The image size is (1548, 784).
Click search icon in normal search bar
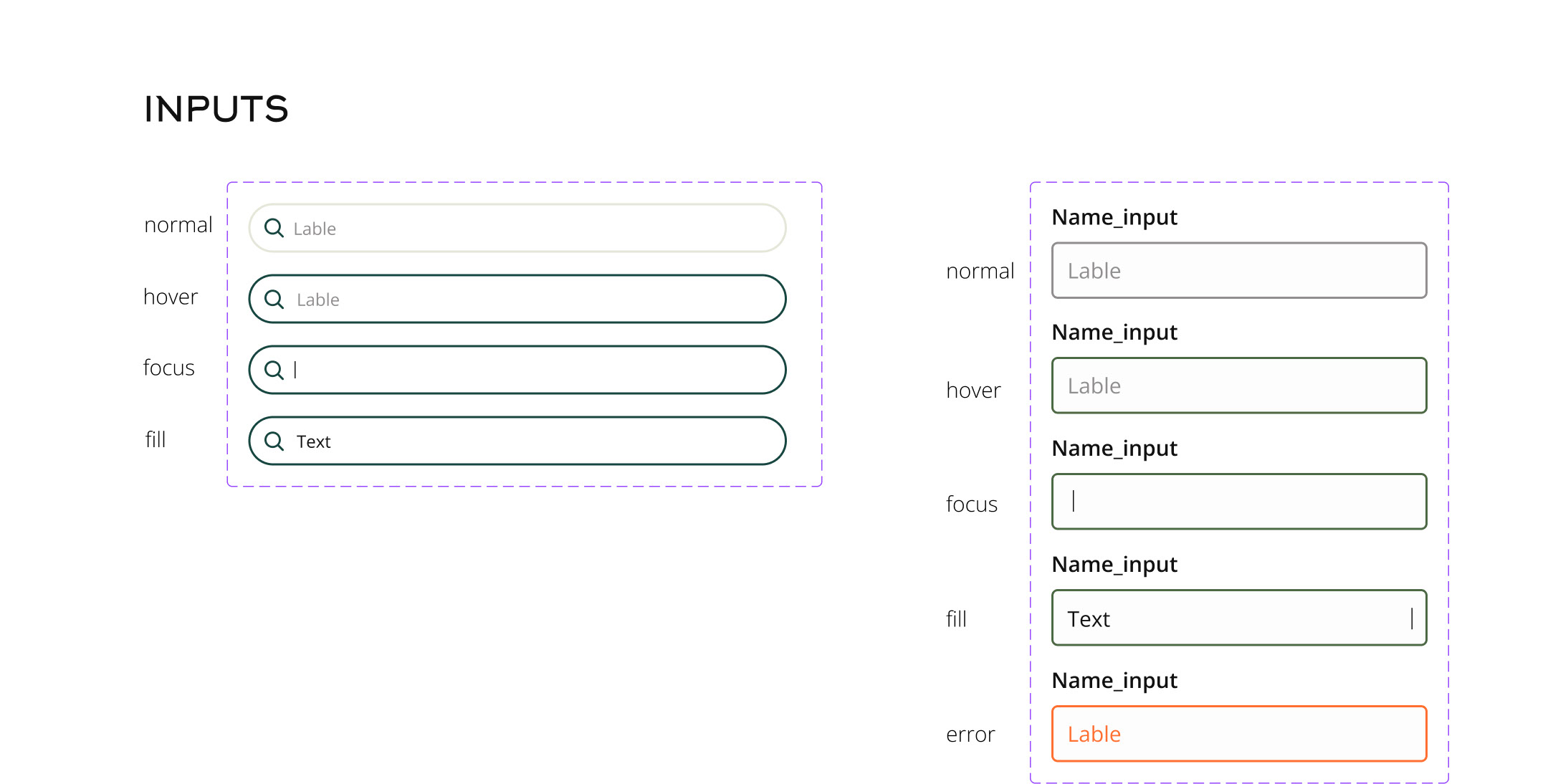[274, 228]
